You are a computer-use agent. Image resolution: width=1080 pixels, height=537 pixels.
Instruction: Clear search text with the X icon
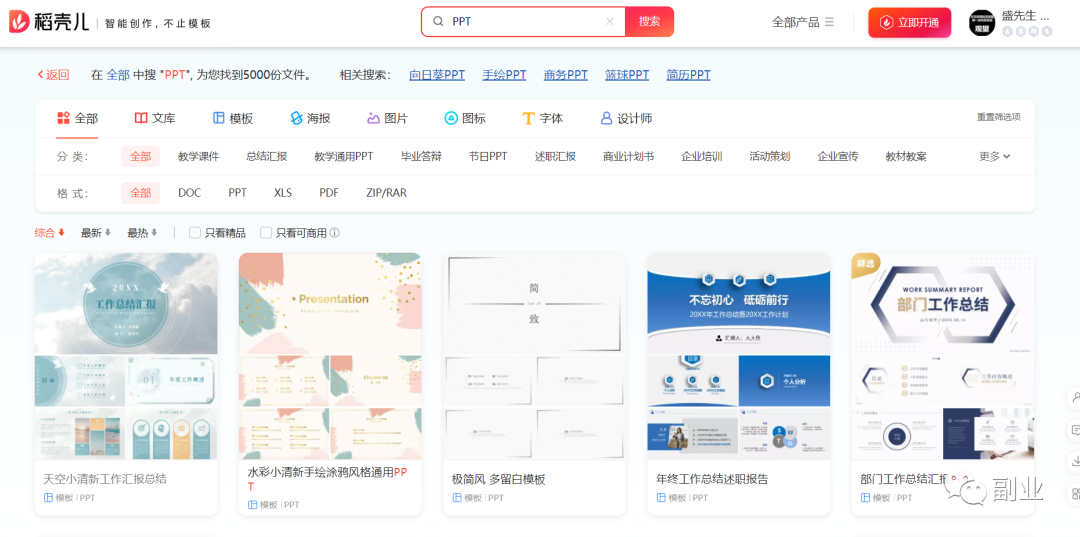(x=610, y=21)
